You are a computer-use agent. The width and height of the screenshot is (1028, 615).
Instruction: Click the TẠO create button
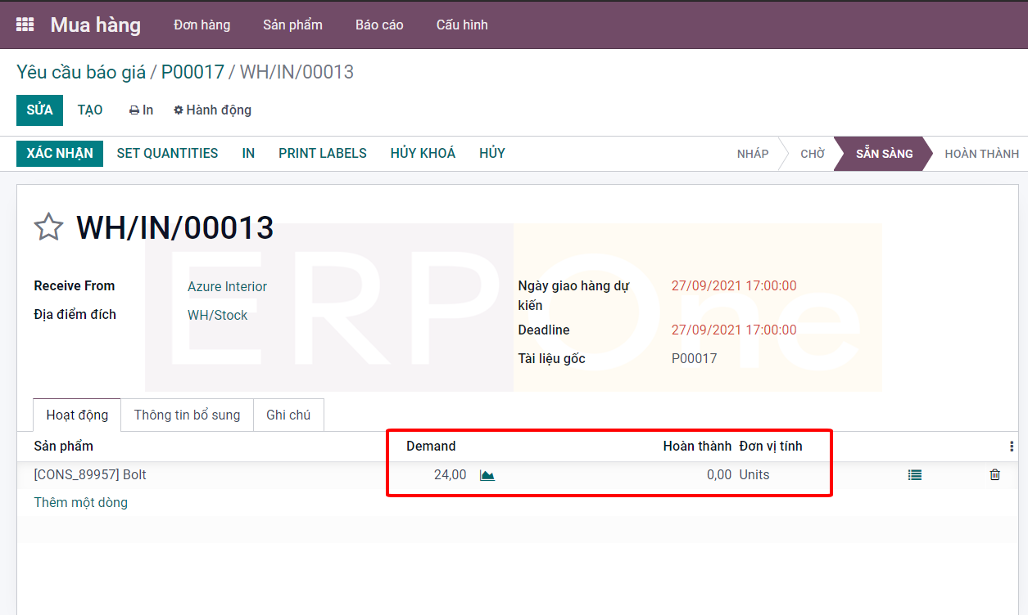click(x=90, y=110)
